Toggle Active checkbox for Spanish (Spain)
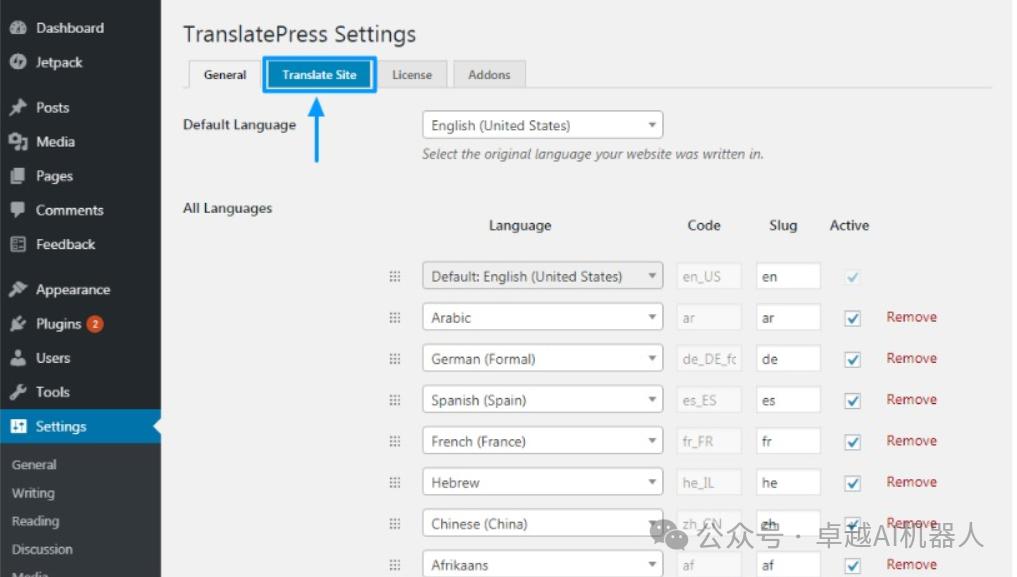The image size is (1017, 577). point(852,401)
